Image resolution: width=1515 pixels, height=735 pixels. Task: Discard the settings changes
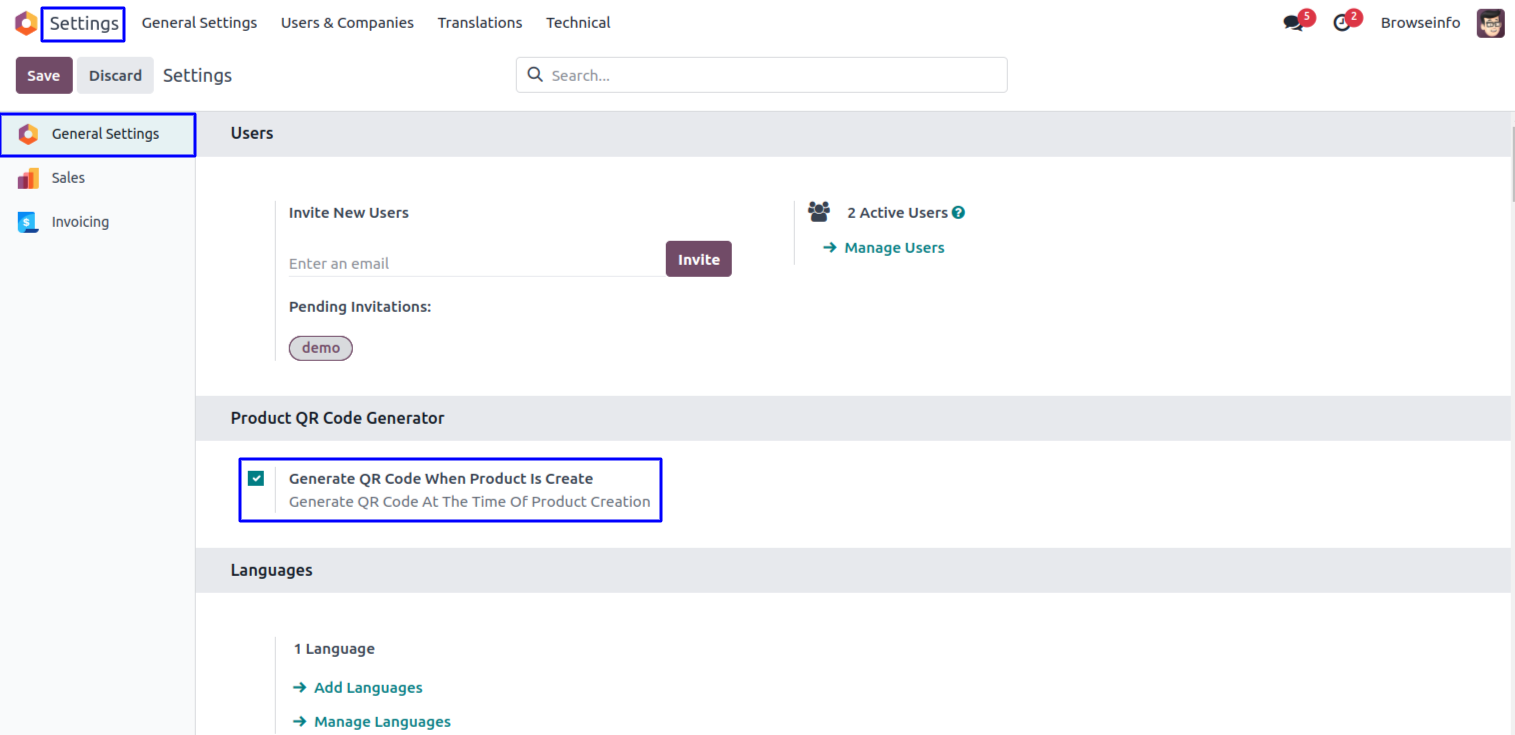click(115, 76)
